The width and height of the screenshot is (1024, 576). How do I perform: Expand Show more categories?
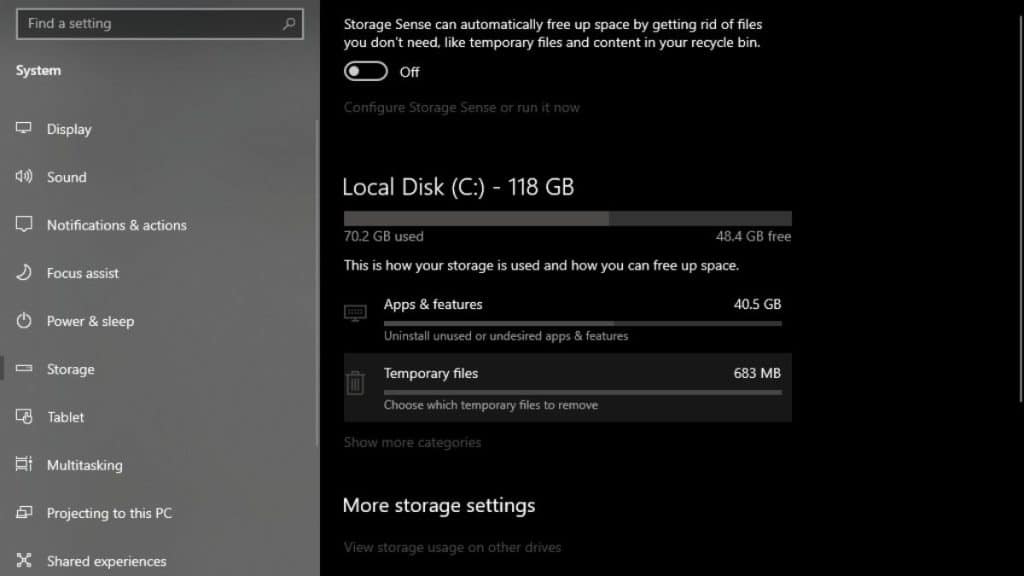(412, 442)
